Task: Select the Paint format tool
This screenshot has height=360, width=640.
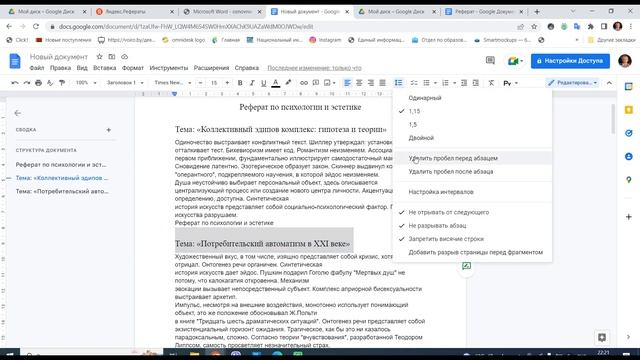Action: tap(62, 83)
